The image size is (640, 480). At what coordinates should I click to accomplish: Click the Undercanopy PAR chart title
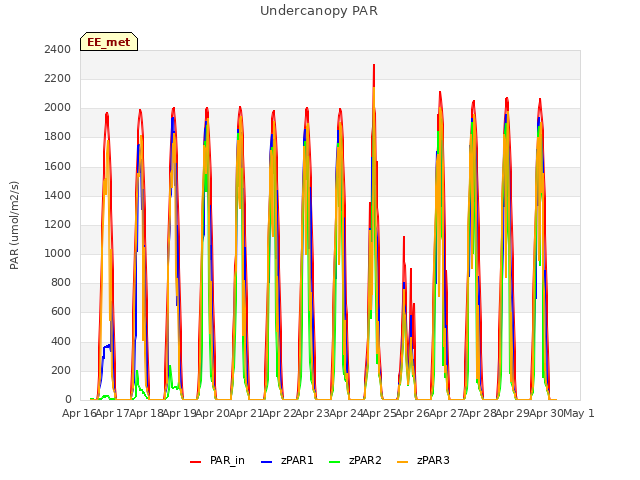(319, 11)
